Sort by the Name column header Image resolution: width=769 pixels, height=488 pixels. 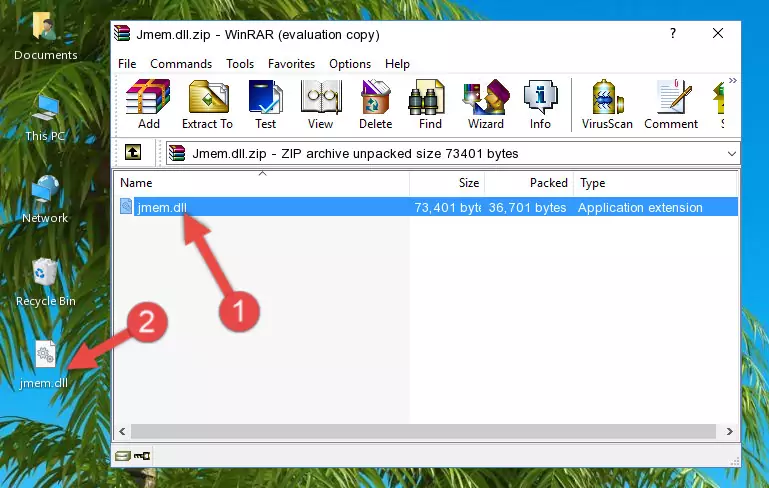point(262,183)
